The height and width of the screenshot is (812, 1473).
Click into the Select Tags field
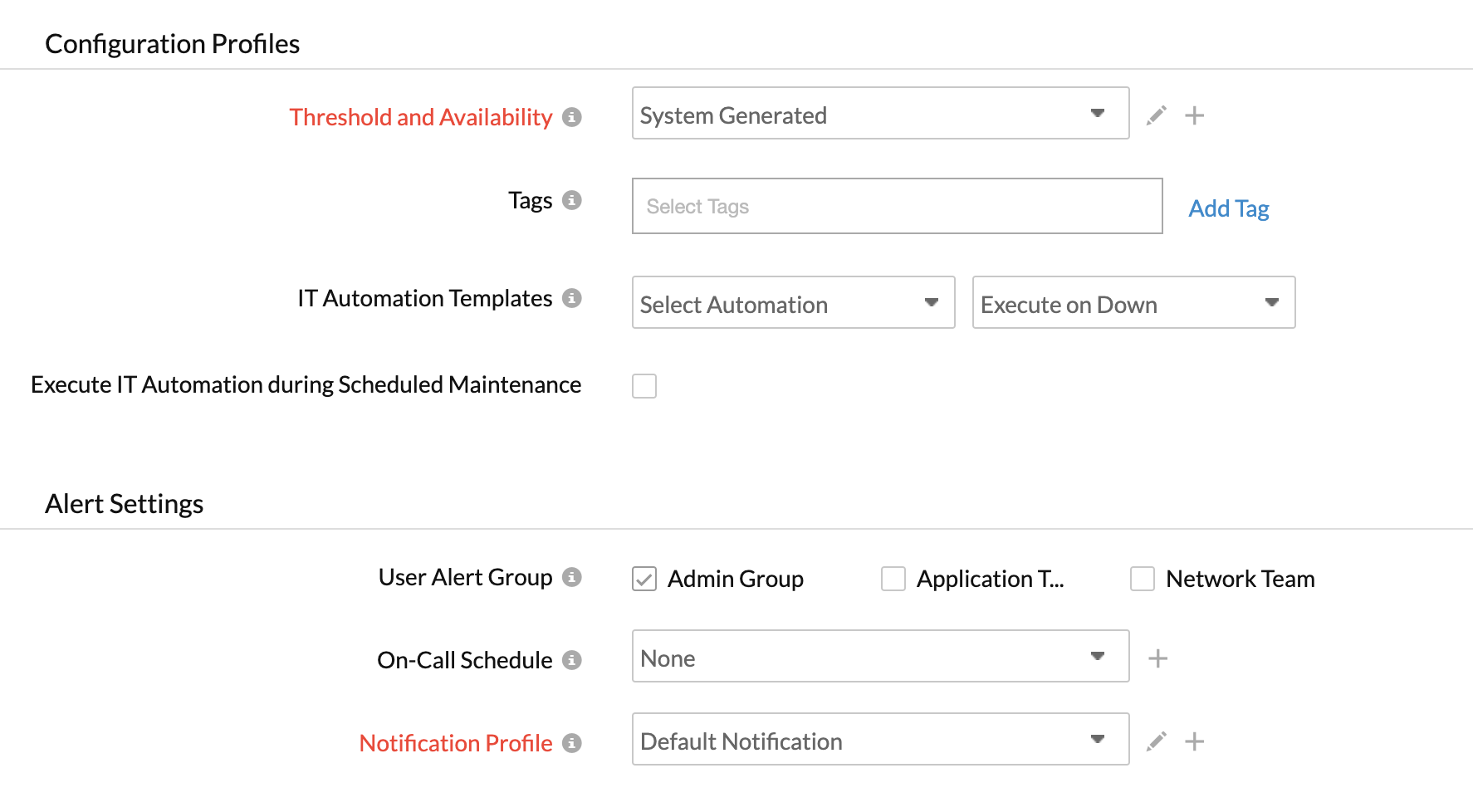pos(897,207)
